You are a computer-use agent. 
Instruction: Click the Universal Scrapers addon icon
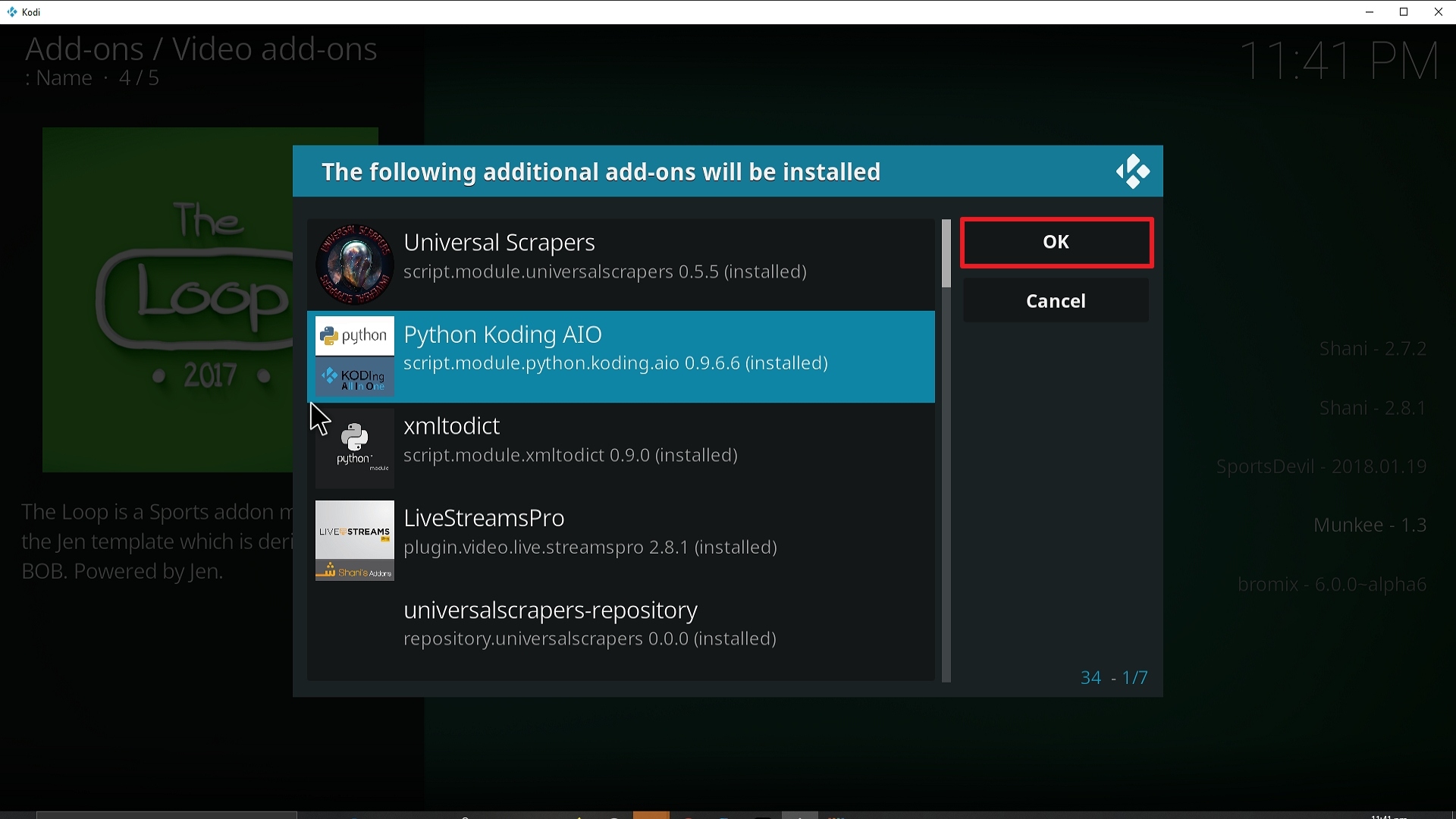click(x=354, y=264)
